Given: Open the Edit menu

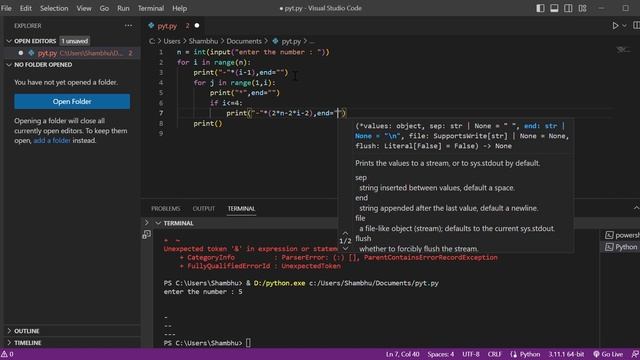Looking at the screenshot, I should [x=26, y=8].
